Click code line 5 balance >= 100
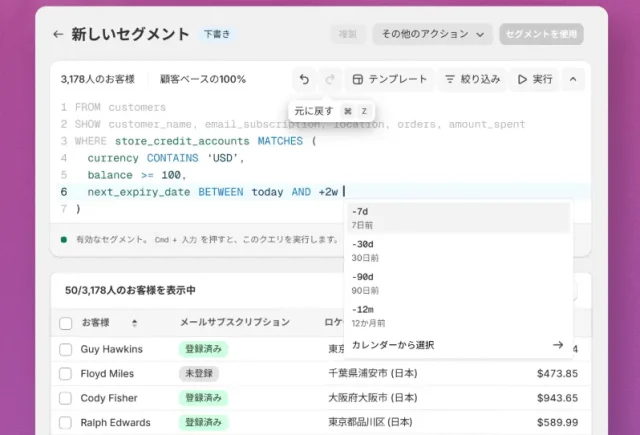 (x=137, y=175)
